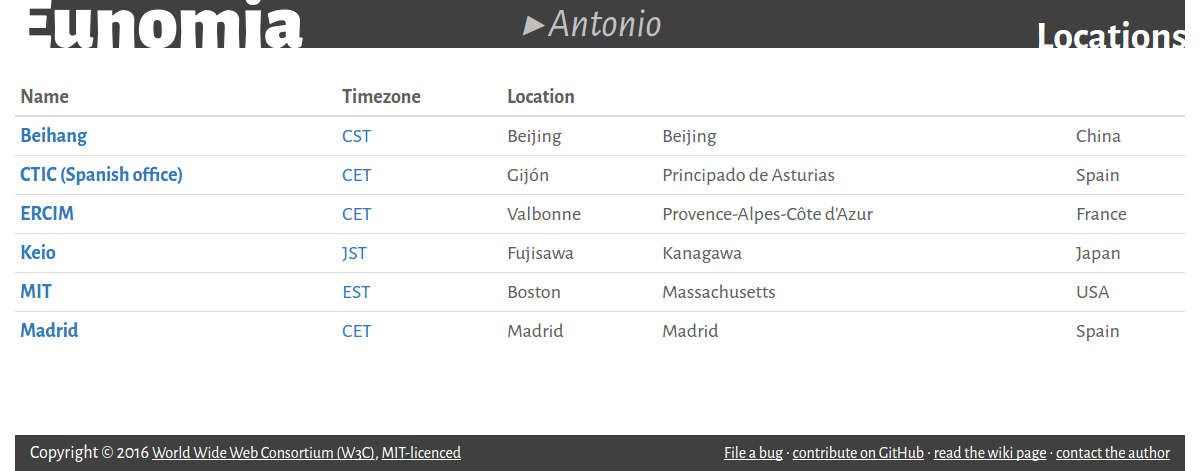Visit World Wide Web Consortium (W3C) link

coord(264,453)
